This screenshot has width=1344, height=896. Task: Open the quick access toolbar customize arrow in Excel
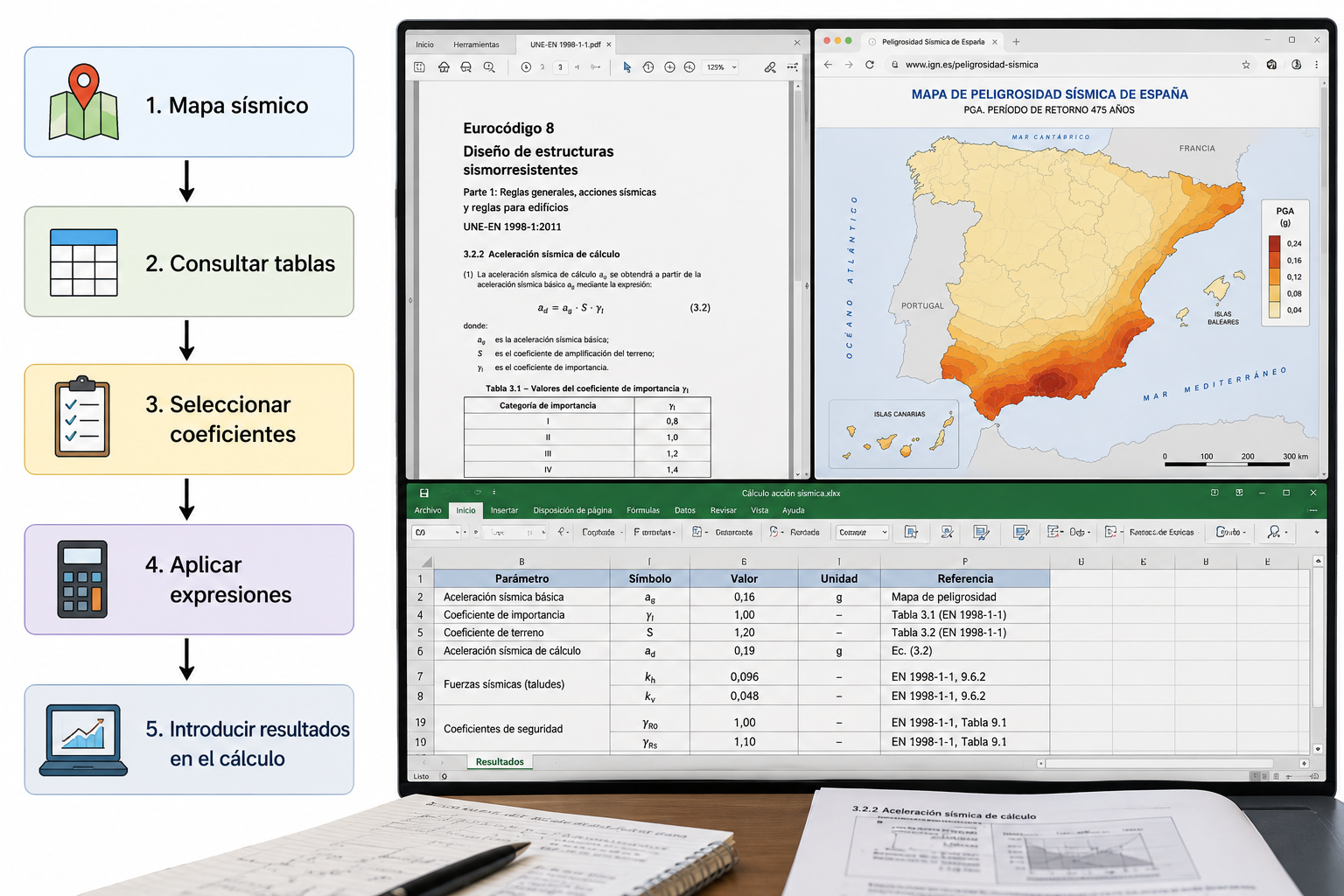point(494,493)
